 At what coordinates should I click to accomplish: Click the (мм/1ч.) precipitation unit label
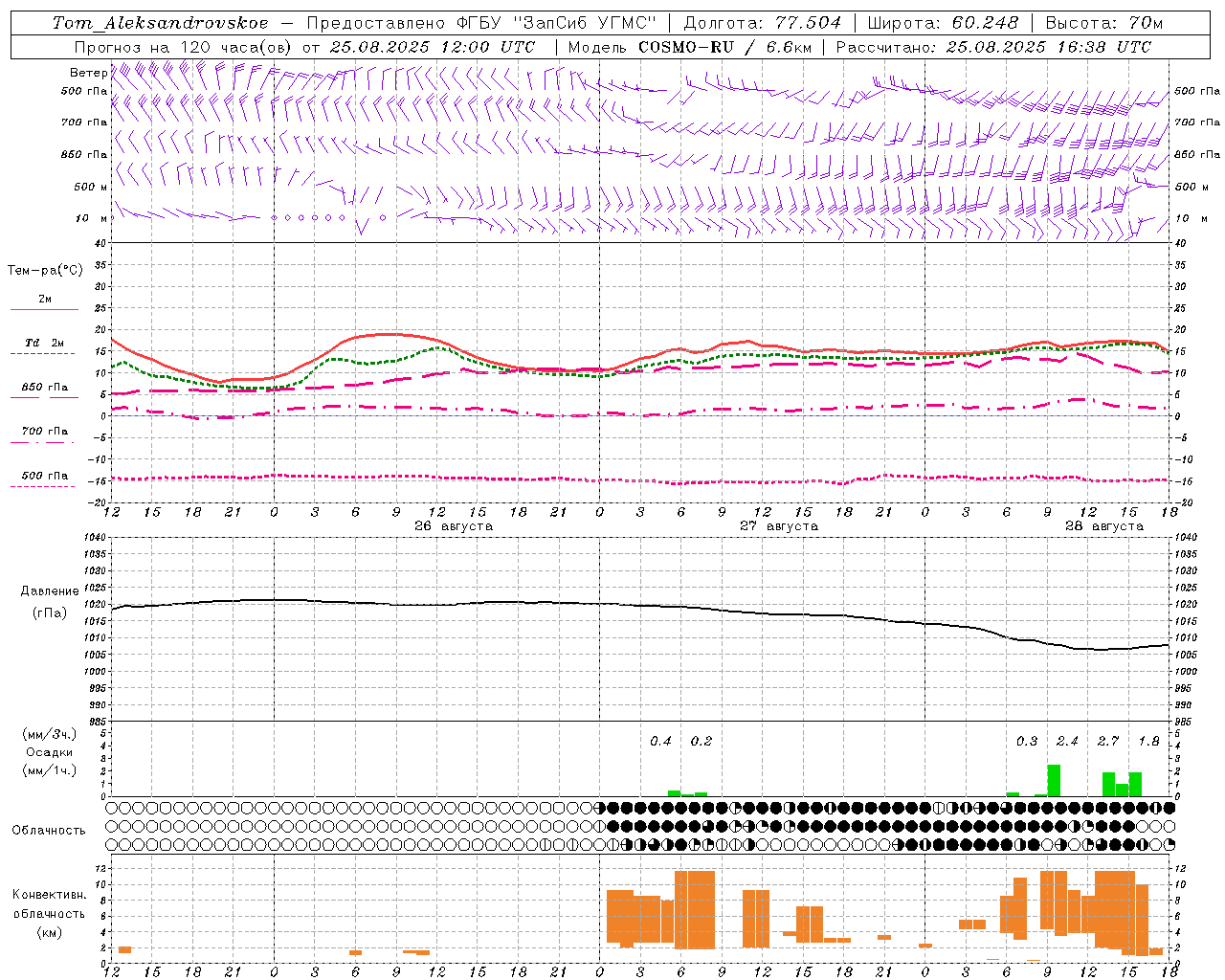click(50, 770)
